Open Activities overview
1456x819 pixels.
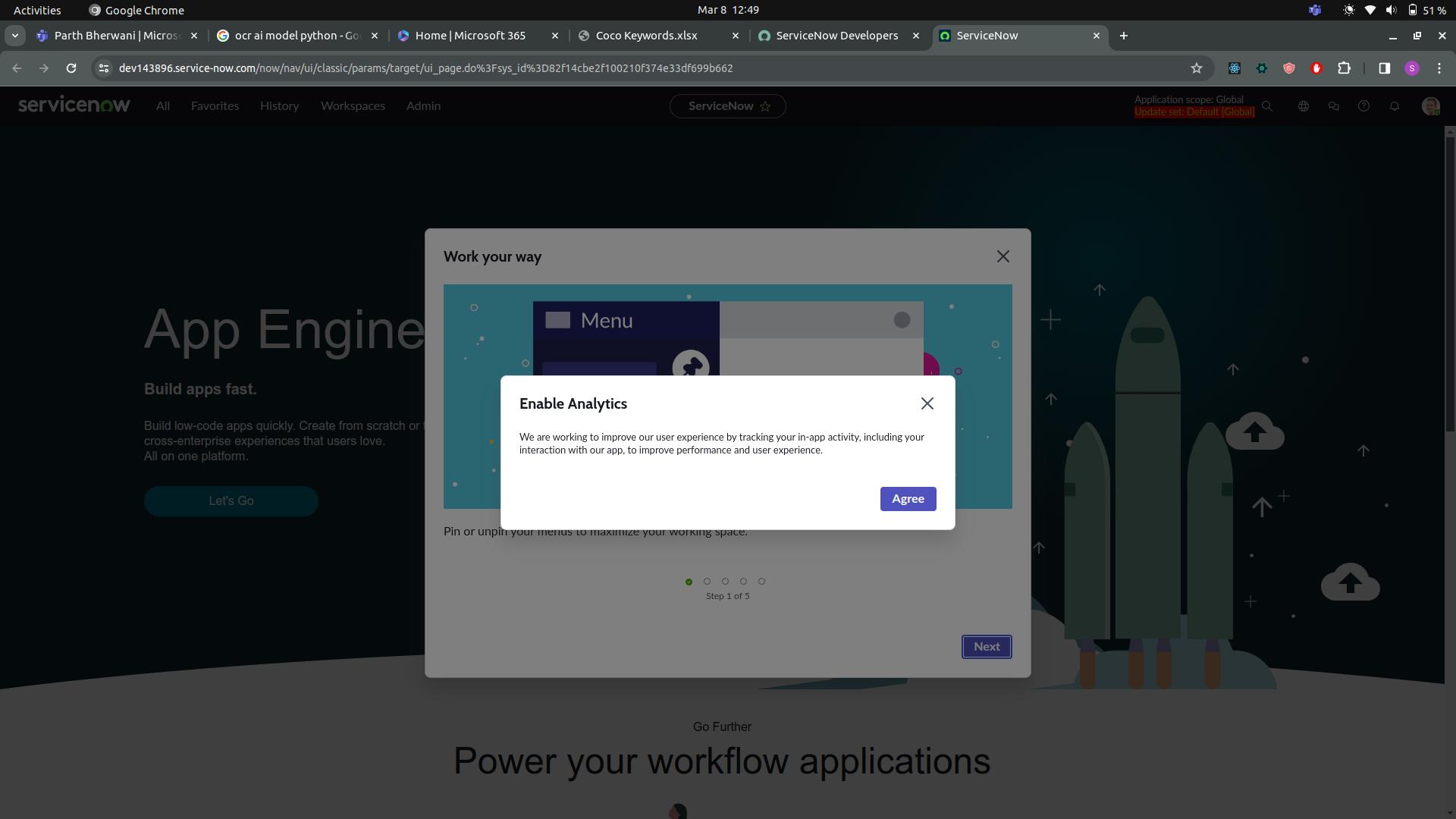click(37, 10)
